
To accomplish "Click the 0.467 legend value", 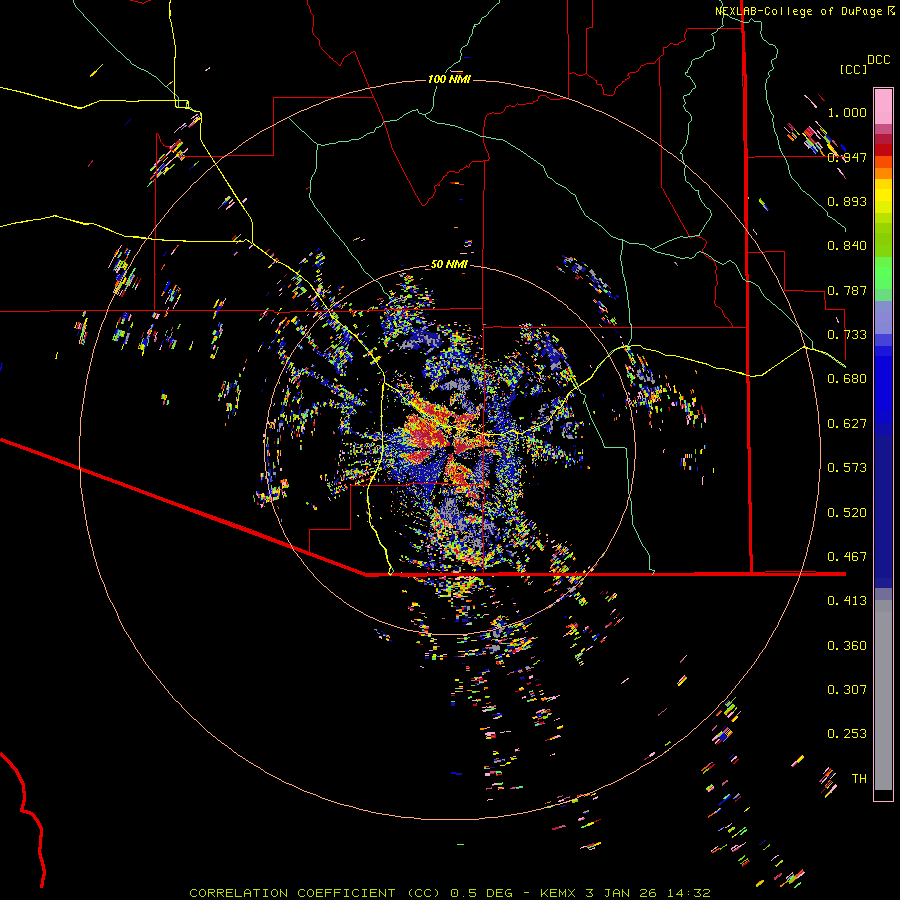I will pyautogui.click(x=847, y=557).
